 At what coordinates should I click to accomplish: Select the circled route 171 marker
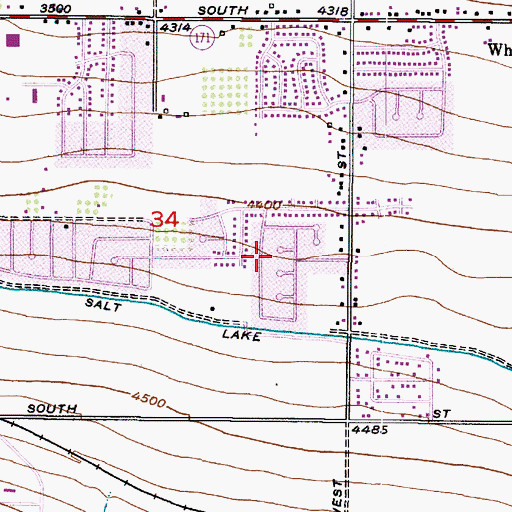[202, 38]
